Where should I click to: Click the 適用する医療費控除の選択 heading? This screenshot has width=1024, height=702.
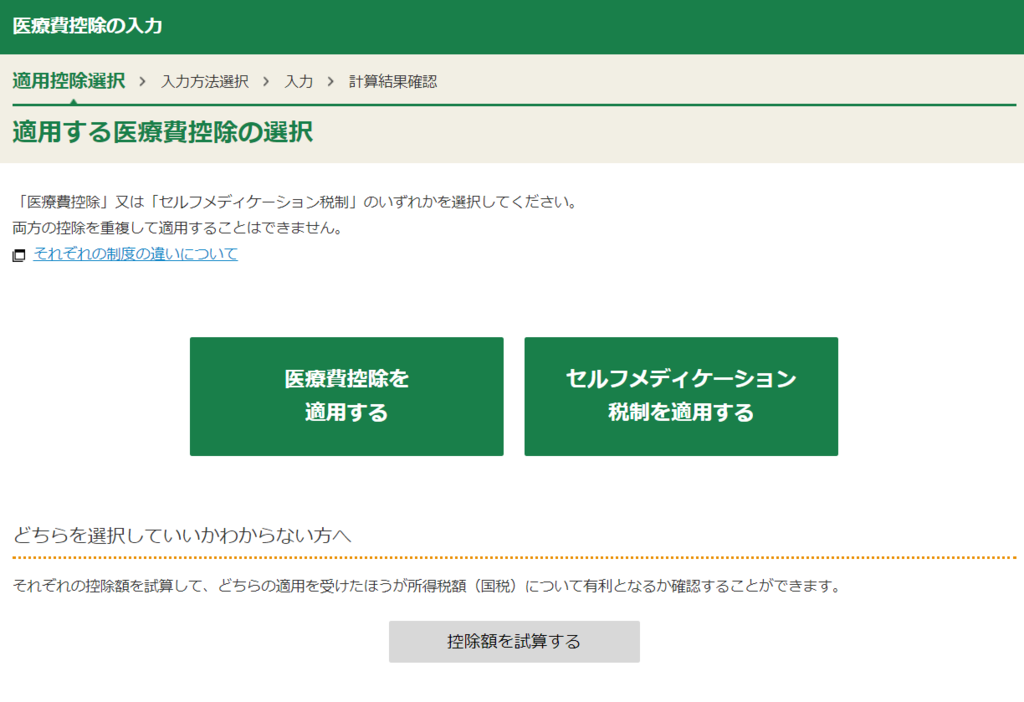(x=163, y=132)
